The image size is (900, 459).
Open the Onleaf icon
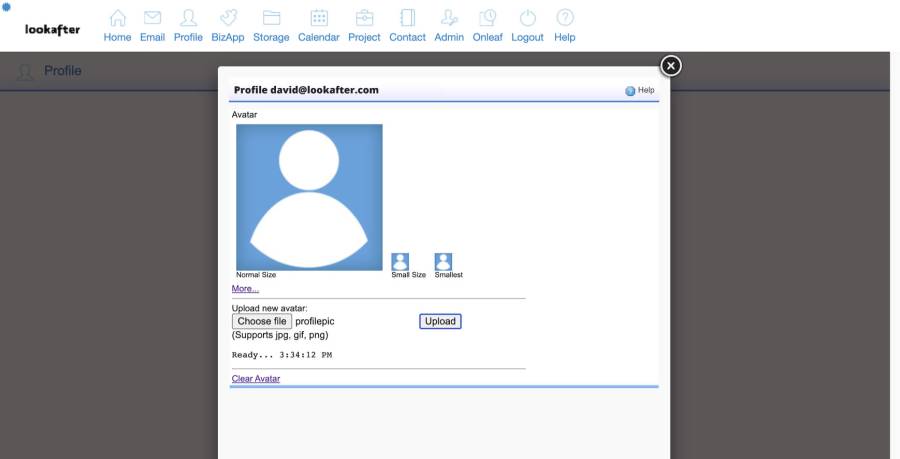click(488, 19)
